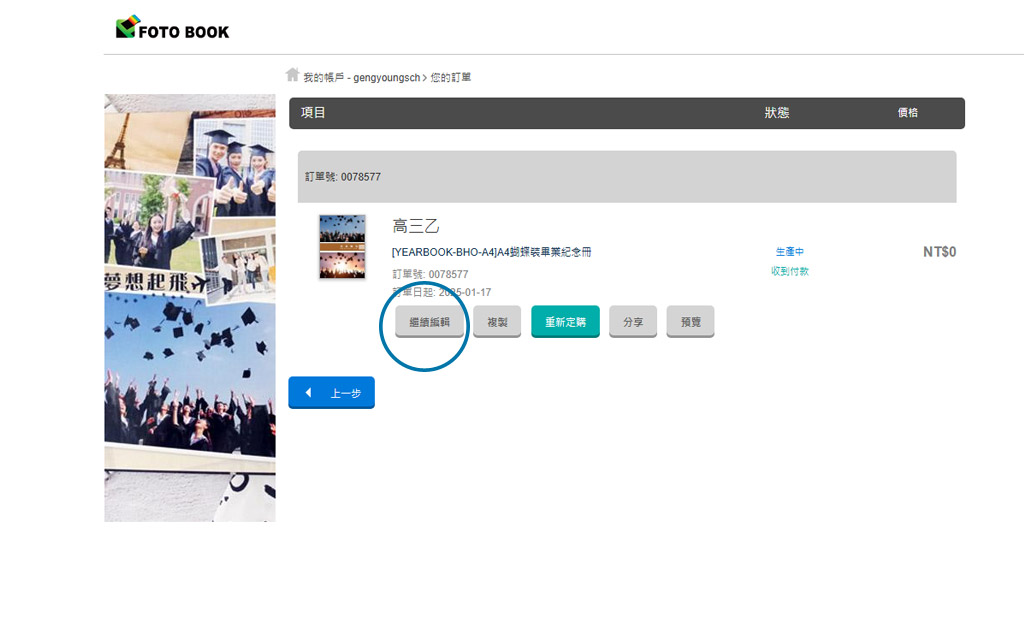Preview the book with 預覽
This screenshot has width=1024, height=618.
pos(690,321)
